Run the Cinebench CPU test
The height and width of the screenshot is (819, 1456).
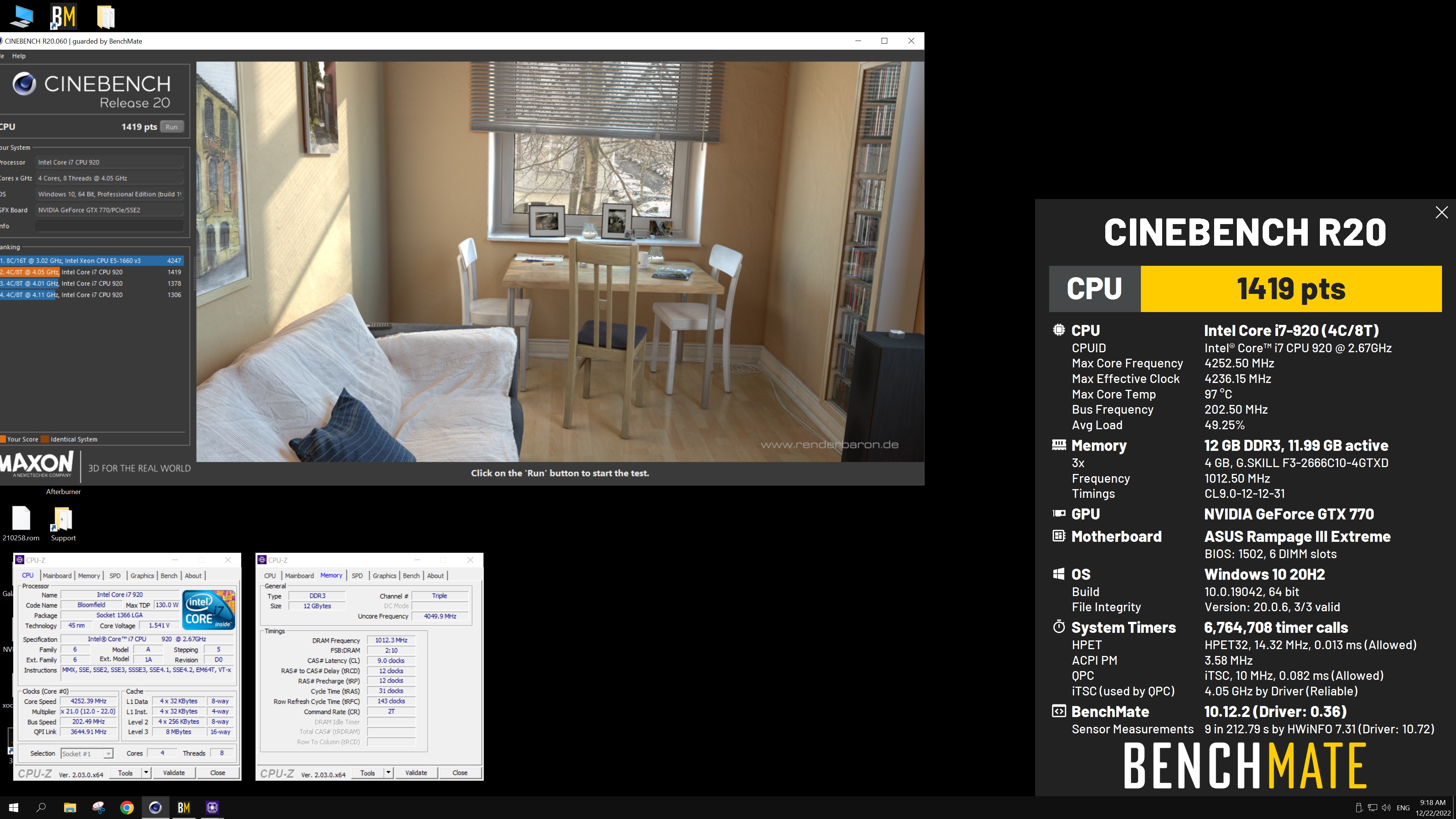[172, 127]
